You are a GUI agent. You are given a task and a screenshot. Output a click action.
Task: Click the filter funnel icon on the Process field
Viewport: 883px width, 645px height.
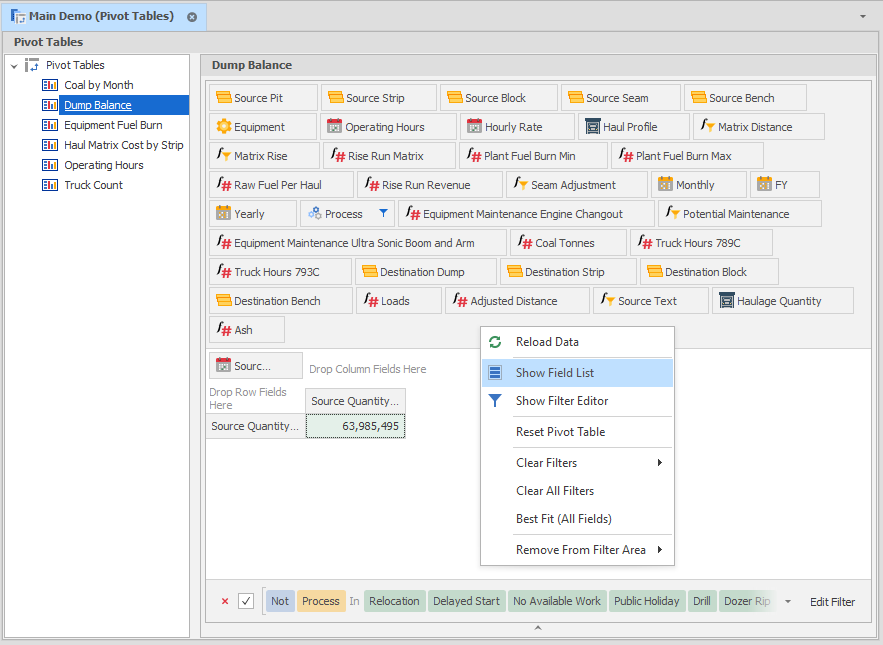(x=381, y=213)
